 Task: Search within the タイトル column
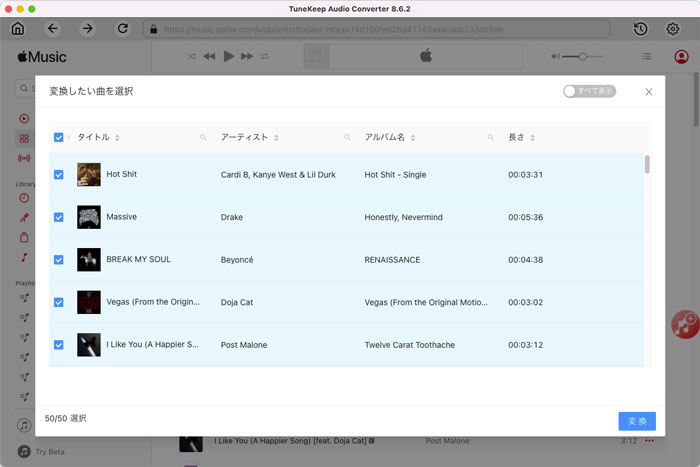[203, 138]
